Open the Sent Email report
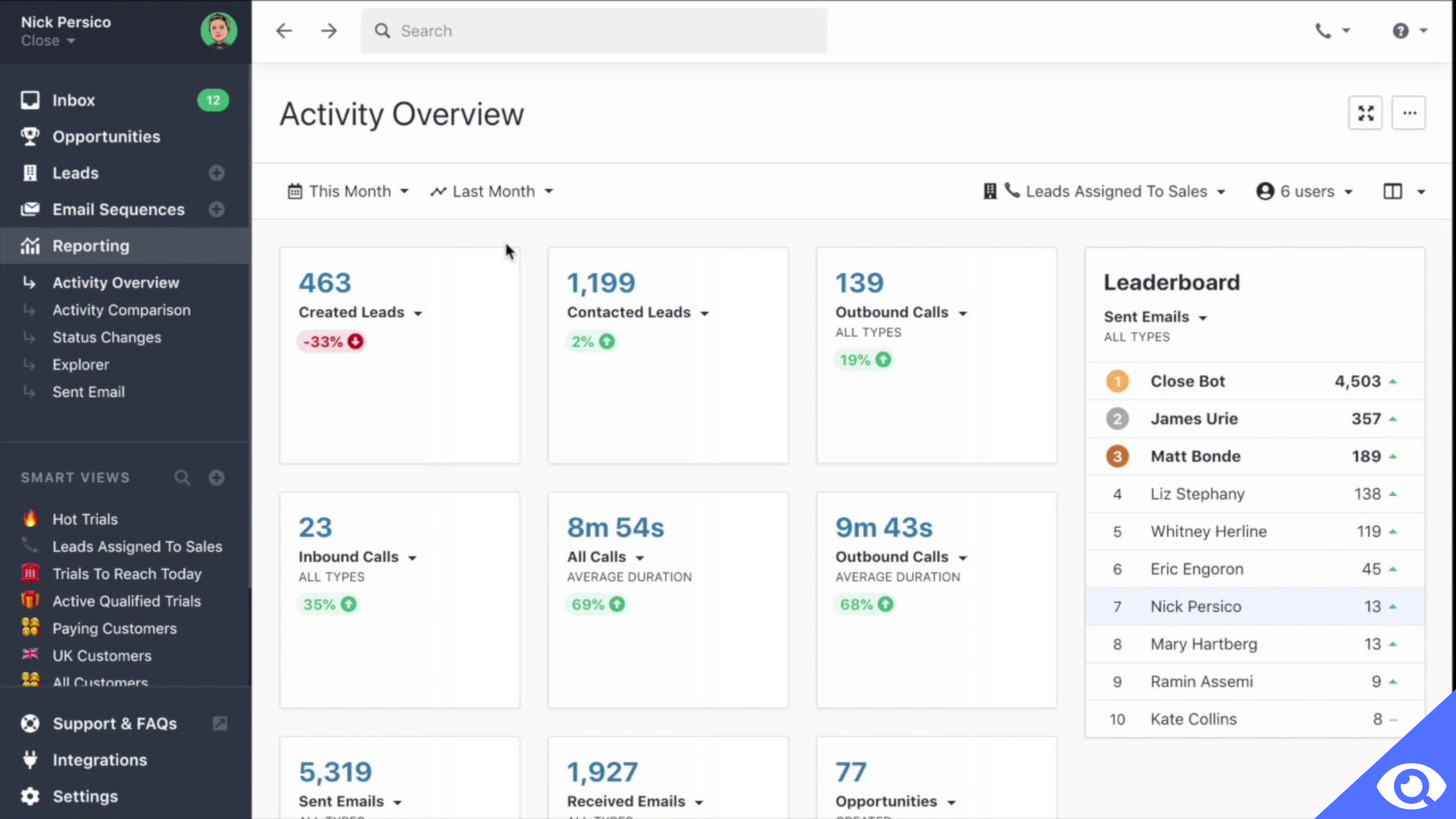Screen dimensions: 1456x819 pyautogui.click(x=89, y=392)
